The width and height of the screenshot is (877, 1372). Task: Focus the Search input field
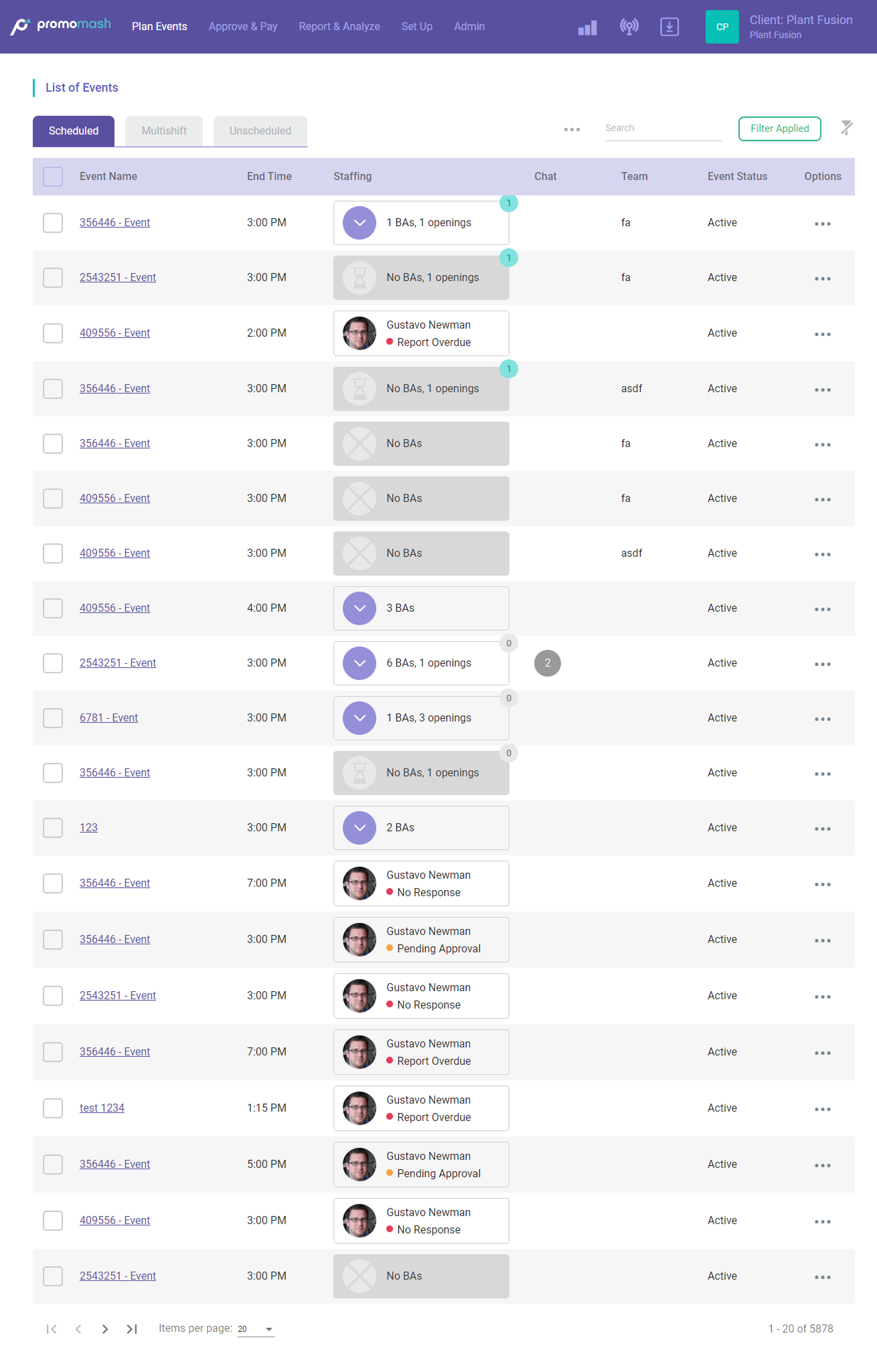coord(663,128)
